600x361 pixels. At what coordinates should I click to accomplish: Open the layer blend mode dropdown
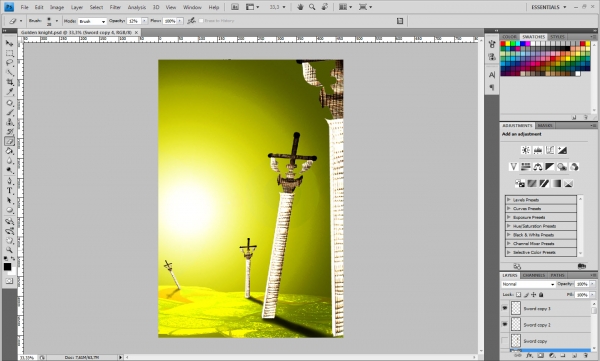pos(528,284)
